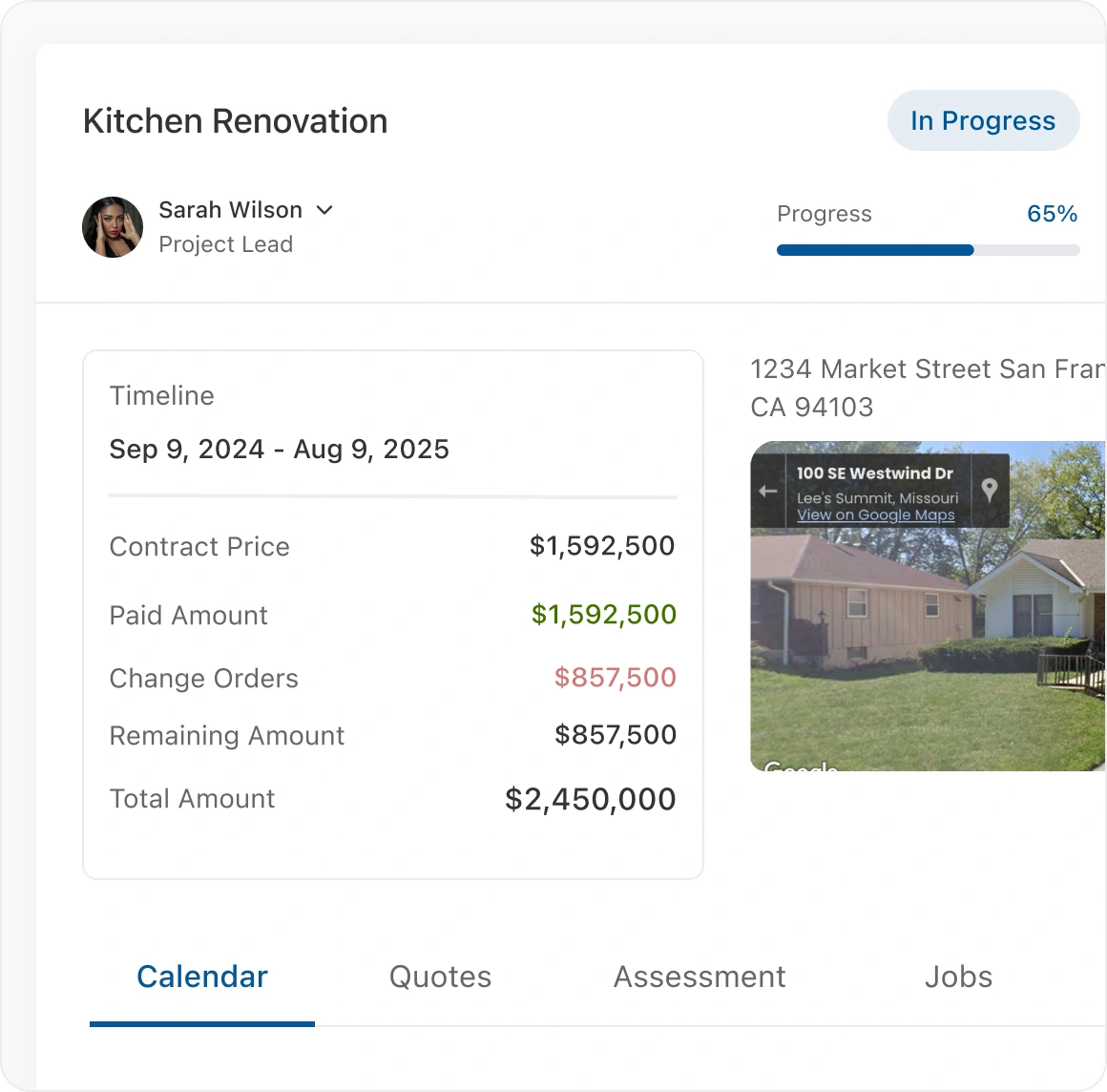Click the green Paid Amount value
The image size is (1107, 1092).
pos(603,614)
